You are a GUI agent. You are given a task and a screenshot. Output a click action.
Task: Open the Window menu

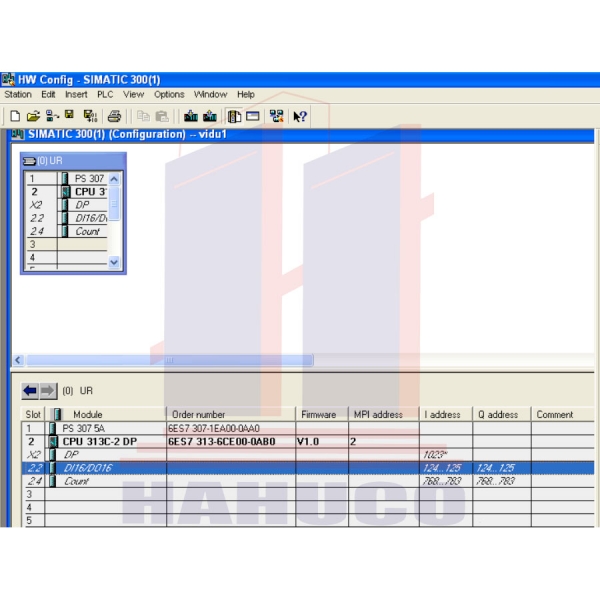pos(210,95)
